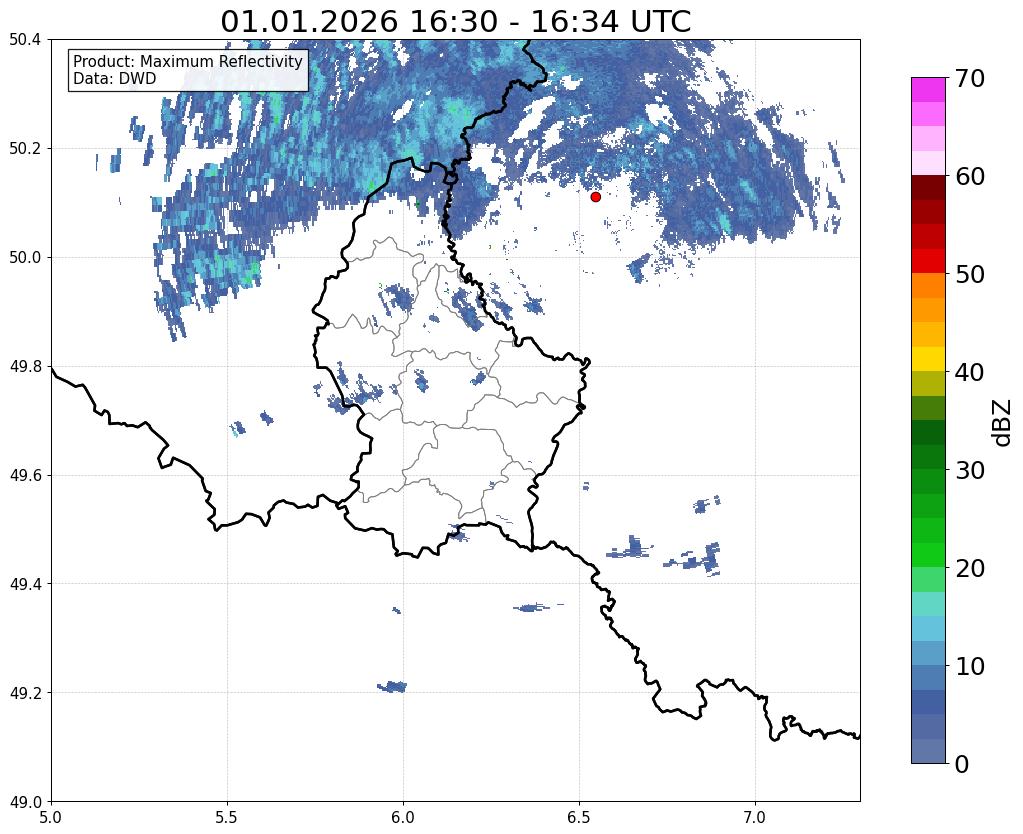Click latitude axis label 49.6
The width and height of the screenshot is (1023, 834).
[x=25, y=476]
